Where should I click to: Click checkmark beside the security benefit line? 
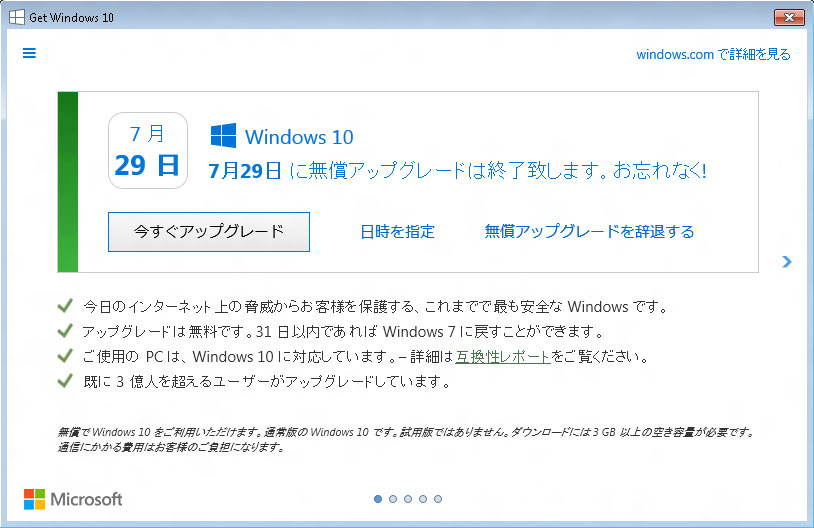tap(66, 306)
